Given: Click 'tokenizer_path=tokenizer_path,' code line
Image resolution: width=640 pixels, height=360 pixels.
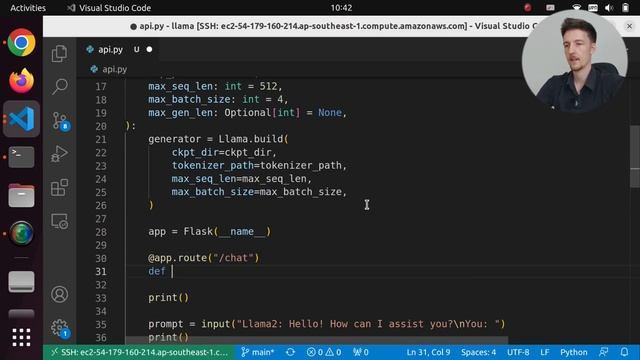Looking at the screenshot, I should 259,165.
